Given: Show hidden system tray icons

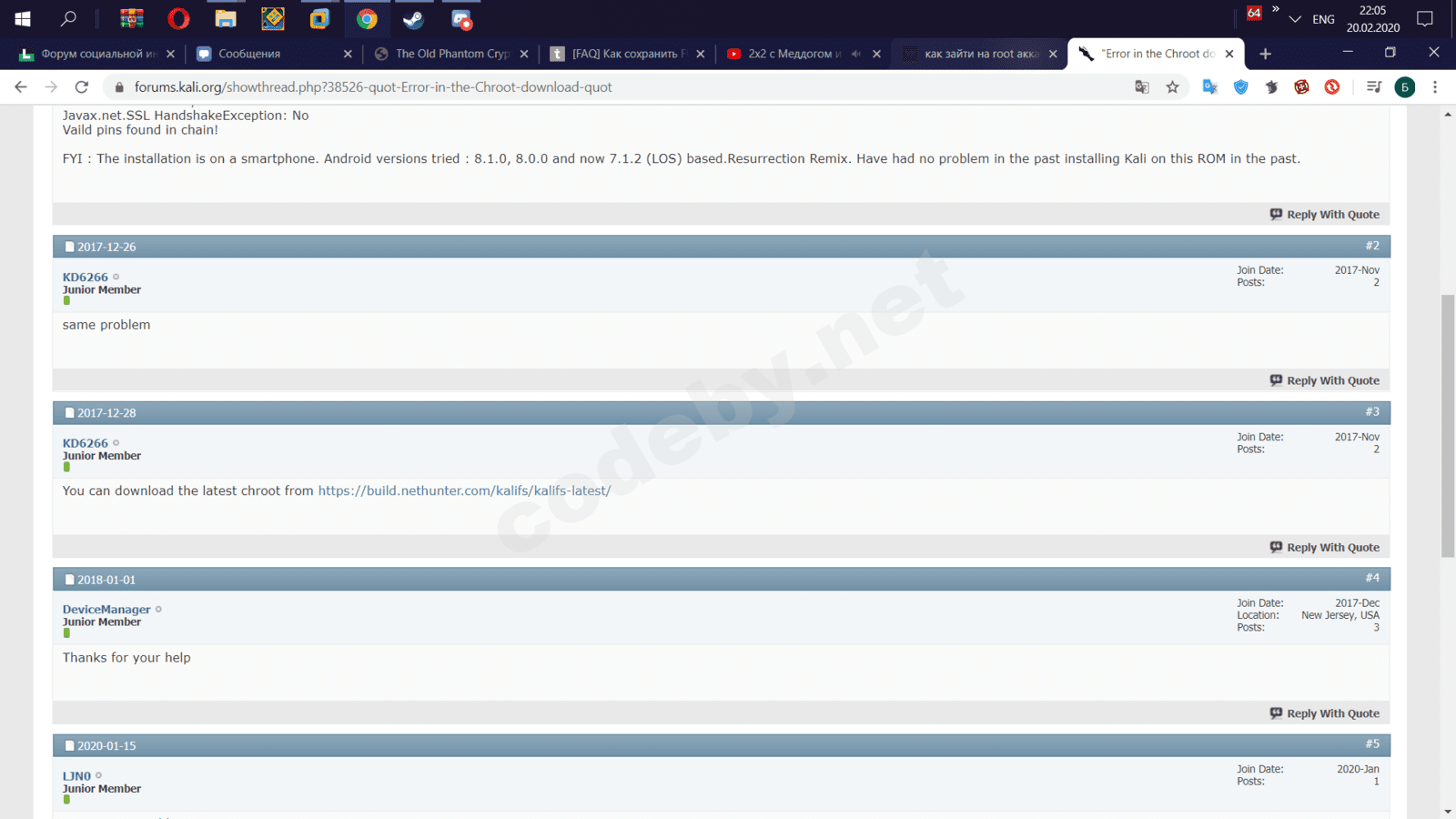Looking at the screenshot, I should (1295, 18).
